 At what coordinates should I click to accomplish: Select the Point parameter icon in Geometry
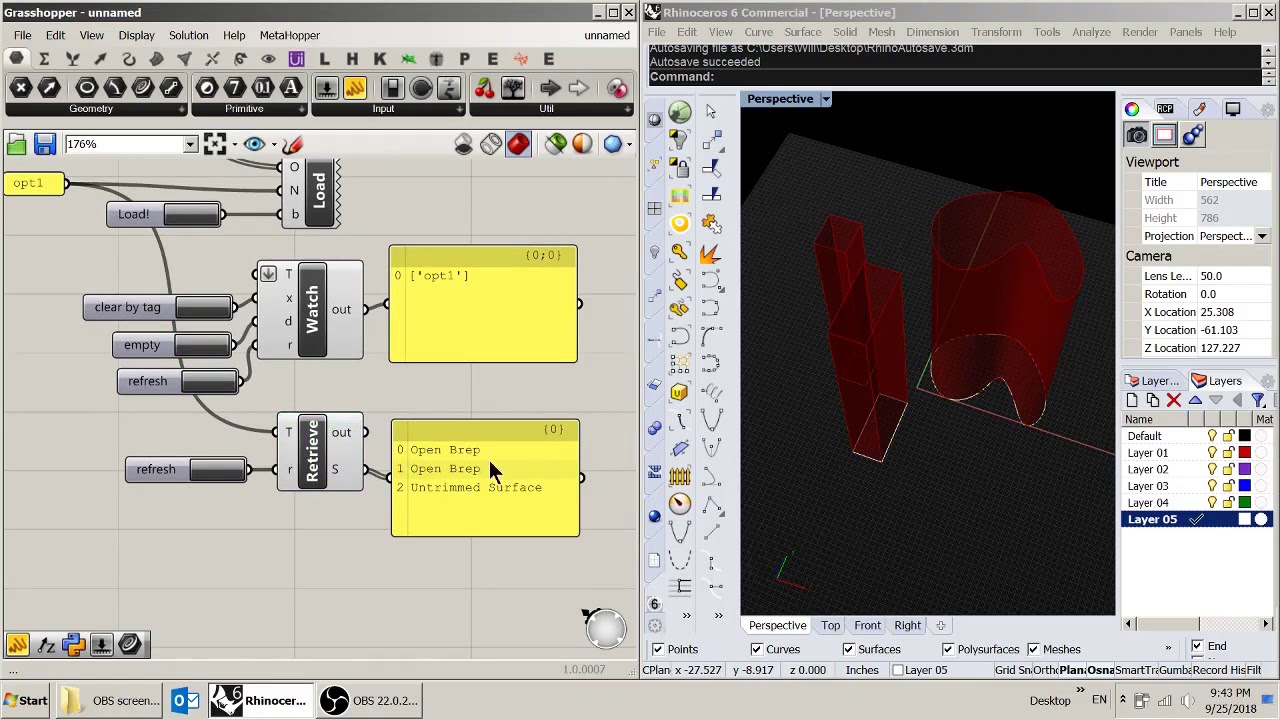point(20,88)
